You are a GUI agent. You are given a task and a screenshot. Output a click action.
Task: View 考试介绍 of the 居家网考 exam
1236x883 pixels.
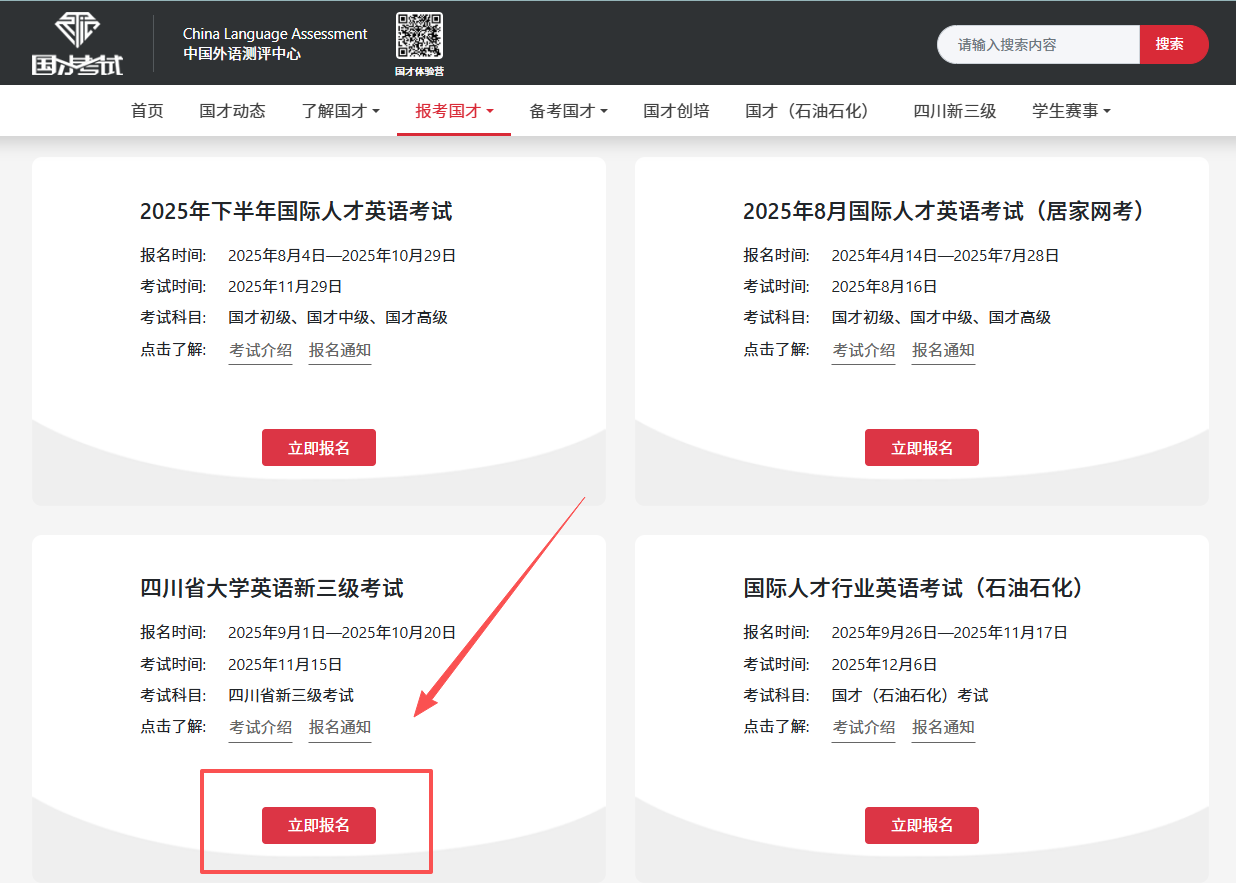862,350
